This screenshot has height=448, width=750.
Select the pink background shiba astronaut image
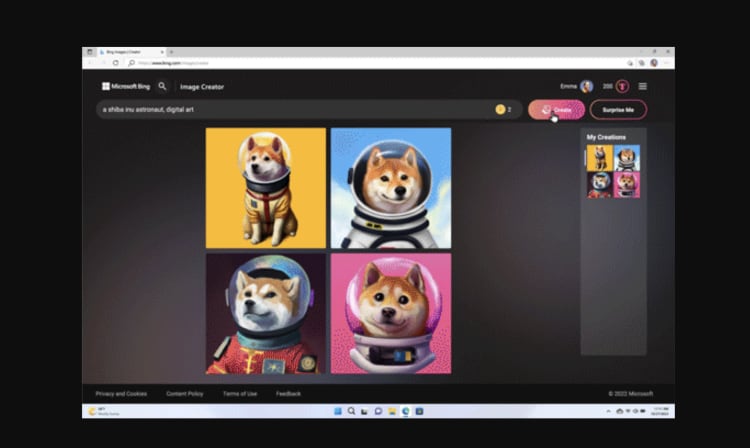tap(391, 313)
